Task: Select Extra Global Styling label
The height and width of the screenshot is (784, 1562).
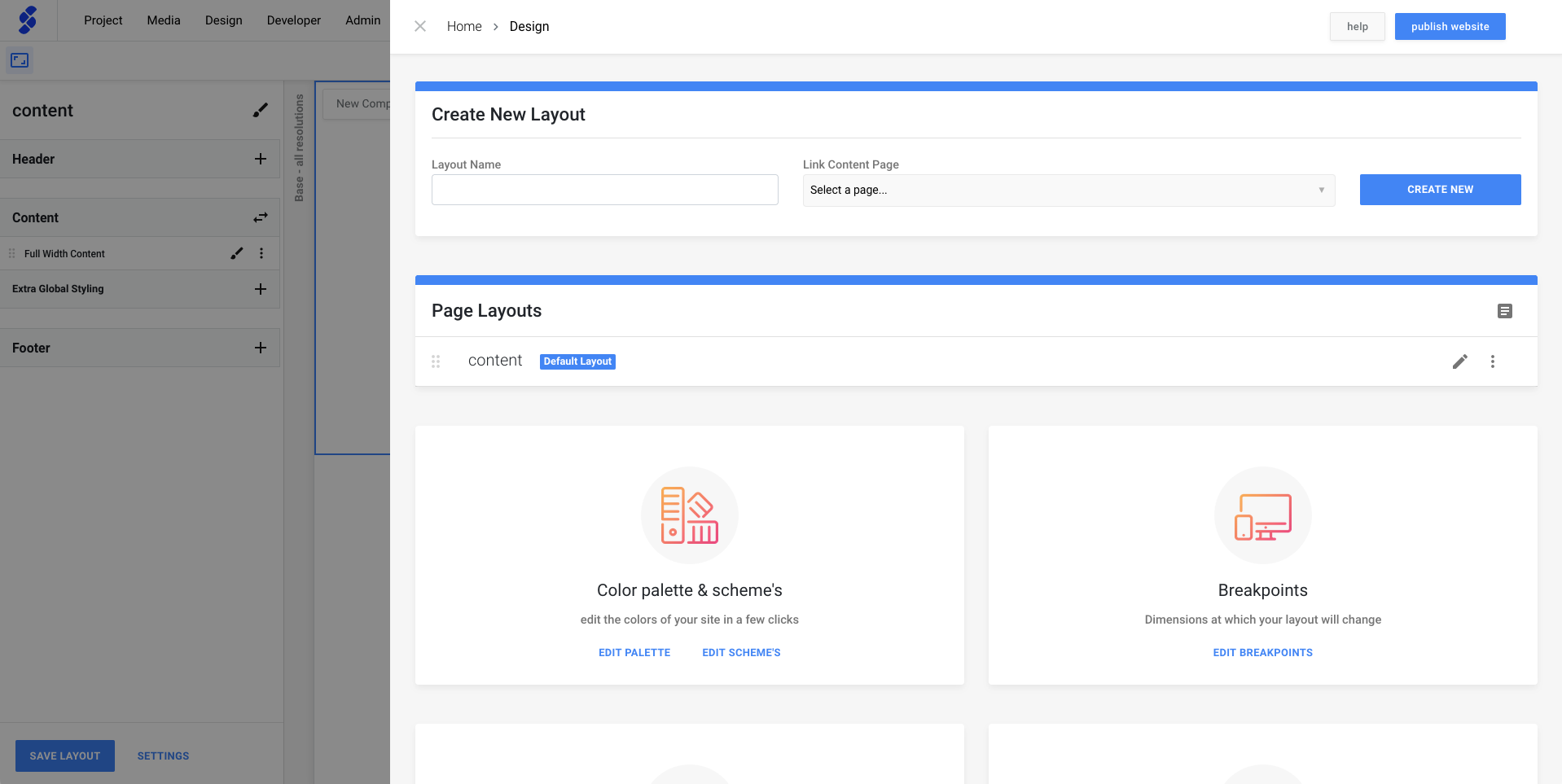Action: point(58,289)
